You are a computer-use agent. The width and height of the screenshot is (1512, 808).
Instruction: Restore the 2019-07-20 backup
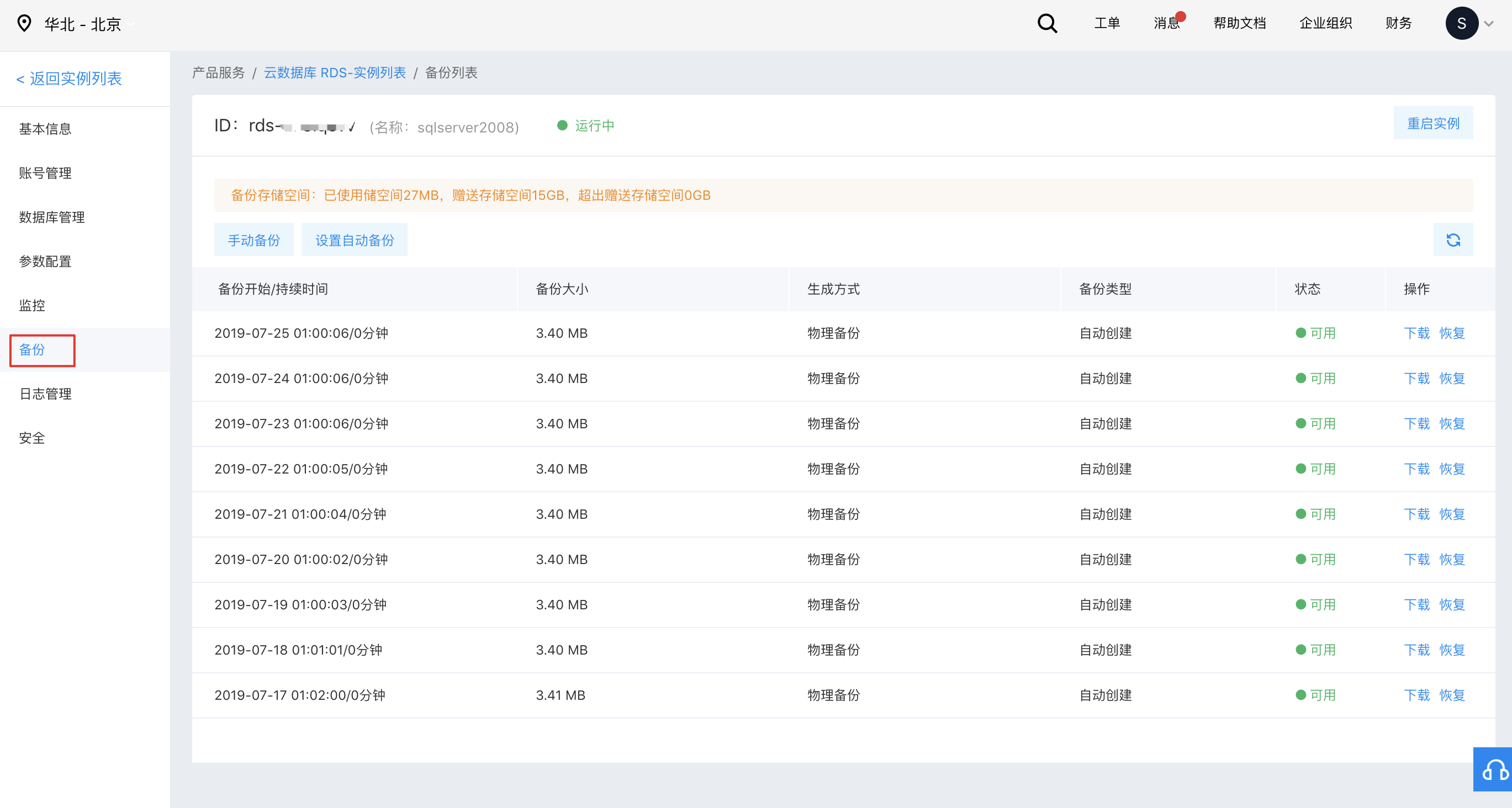[1452, 559]
